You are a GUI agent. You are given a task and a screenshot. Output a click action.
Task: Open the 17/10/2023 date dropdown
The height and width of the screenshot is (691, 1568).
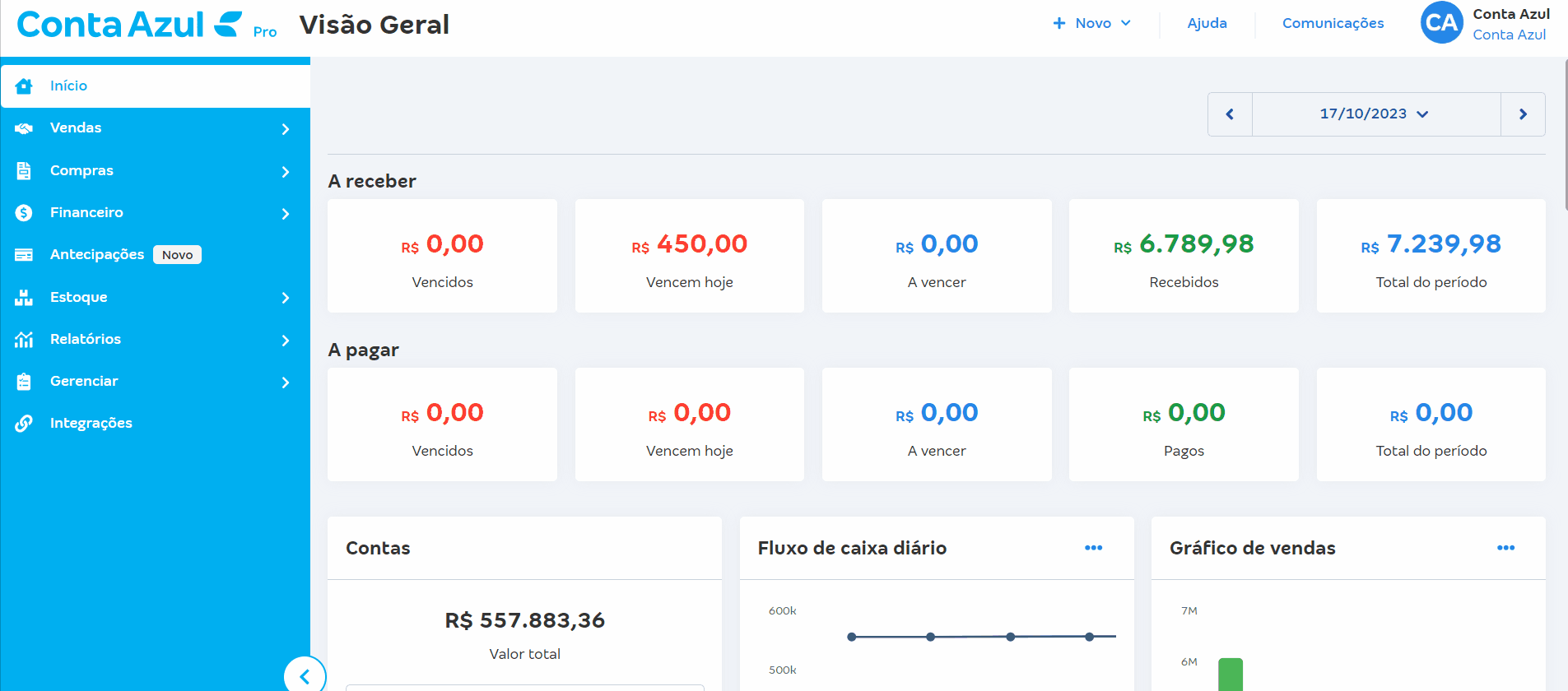click(1375, 114)
